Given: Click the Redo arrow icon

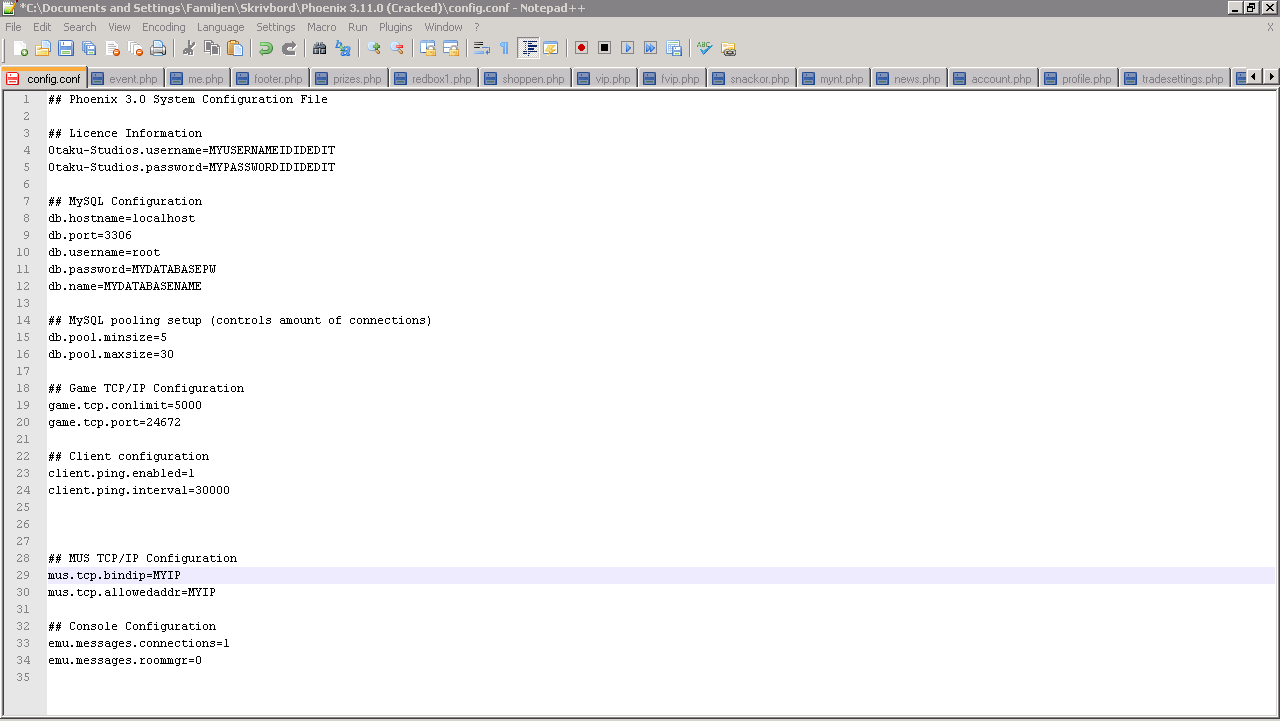Looking at the screenshot, I should pyautogui.click(x=289, y=48).
